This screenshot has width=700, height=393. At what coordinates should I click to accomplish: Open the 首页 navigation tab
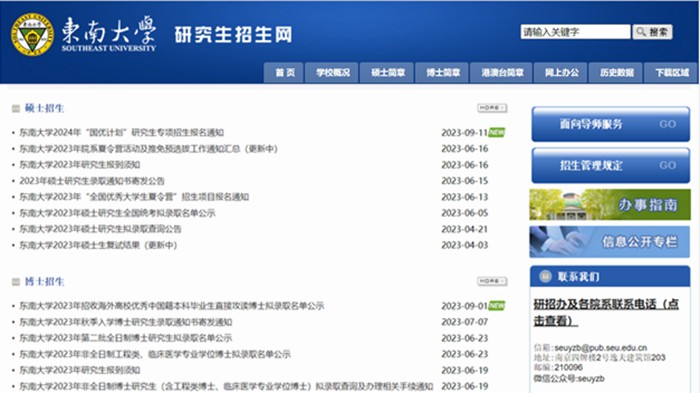(284, 72)
